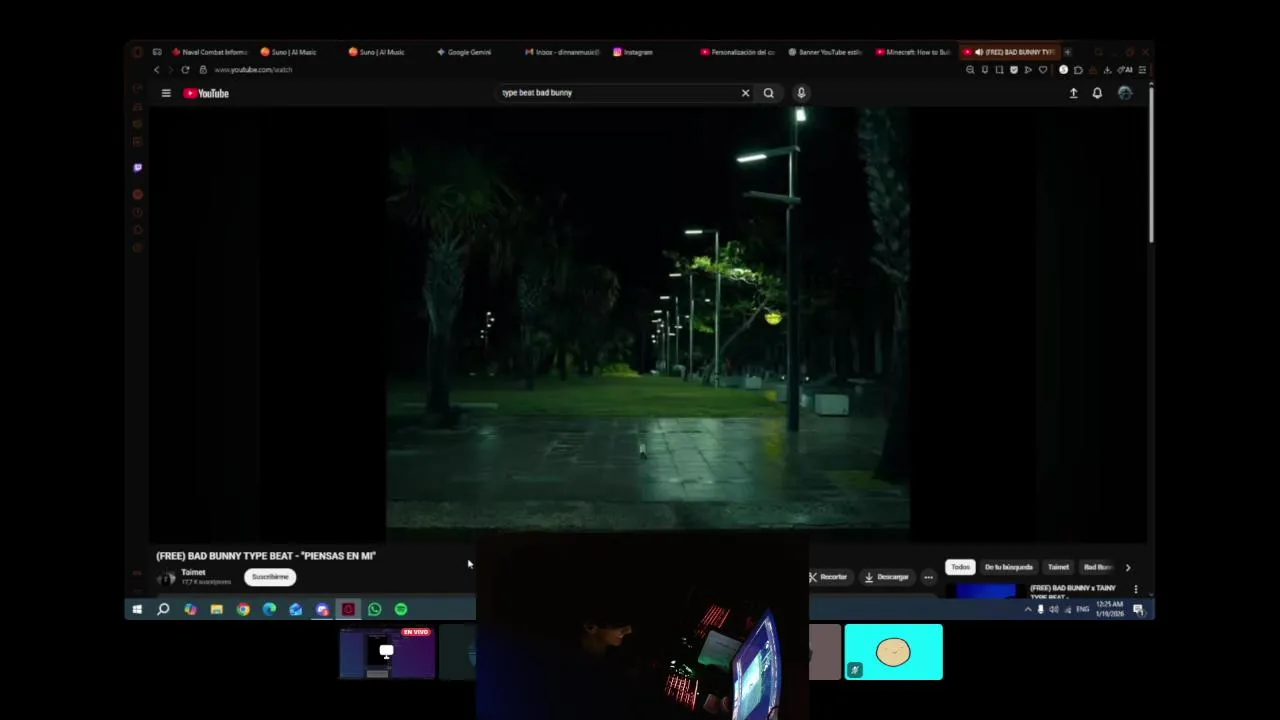The height and width of the screenshot is (720, 1280).
Task: Select the Todos filter chip
Action: pos(960,567)
